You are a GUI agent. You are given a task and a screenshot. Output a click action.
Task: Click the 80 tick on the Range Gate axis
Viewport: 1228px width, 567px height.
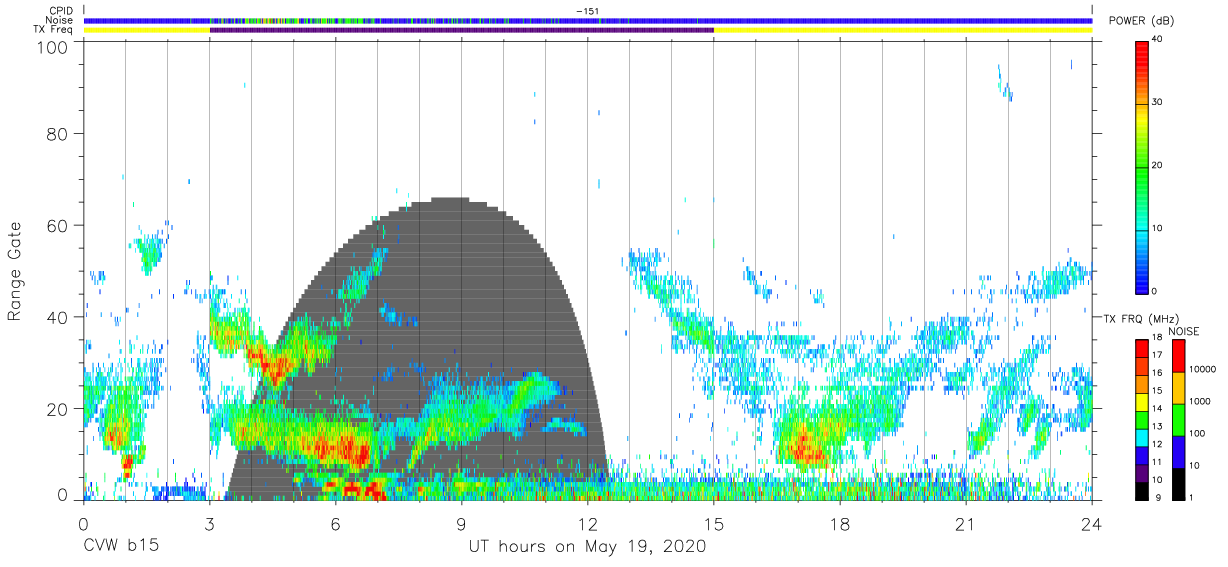[58, 133]
